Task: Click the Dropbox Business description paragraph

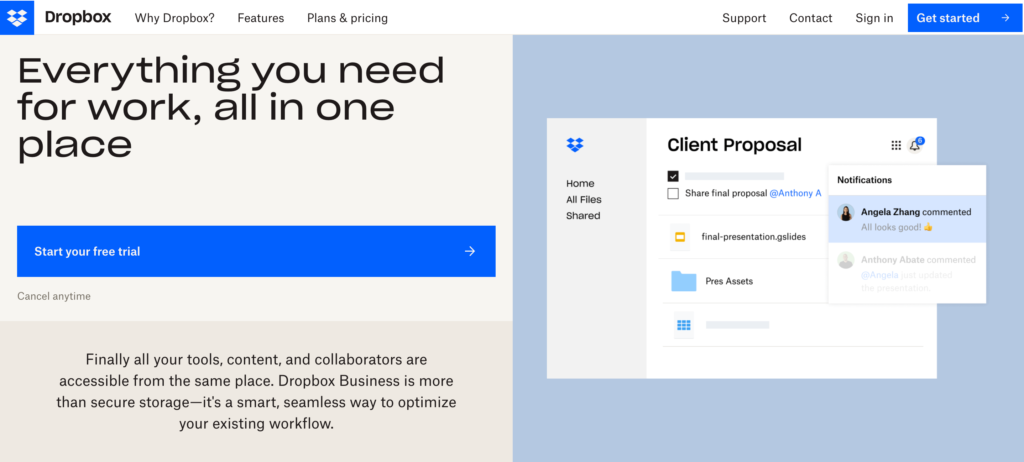Action: (256, 392)
